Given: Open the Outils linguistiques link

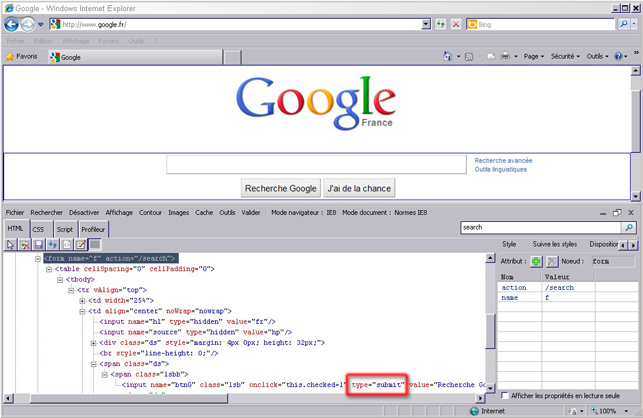Looking at the screenshot, I should pyautogui.click(x=501, y=169).
